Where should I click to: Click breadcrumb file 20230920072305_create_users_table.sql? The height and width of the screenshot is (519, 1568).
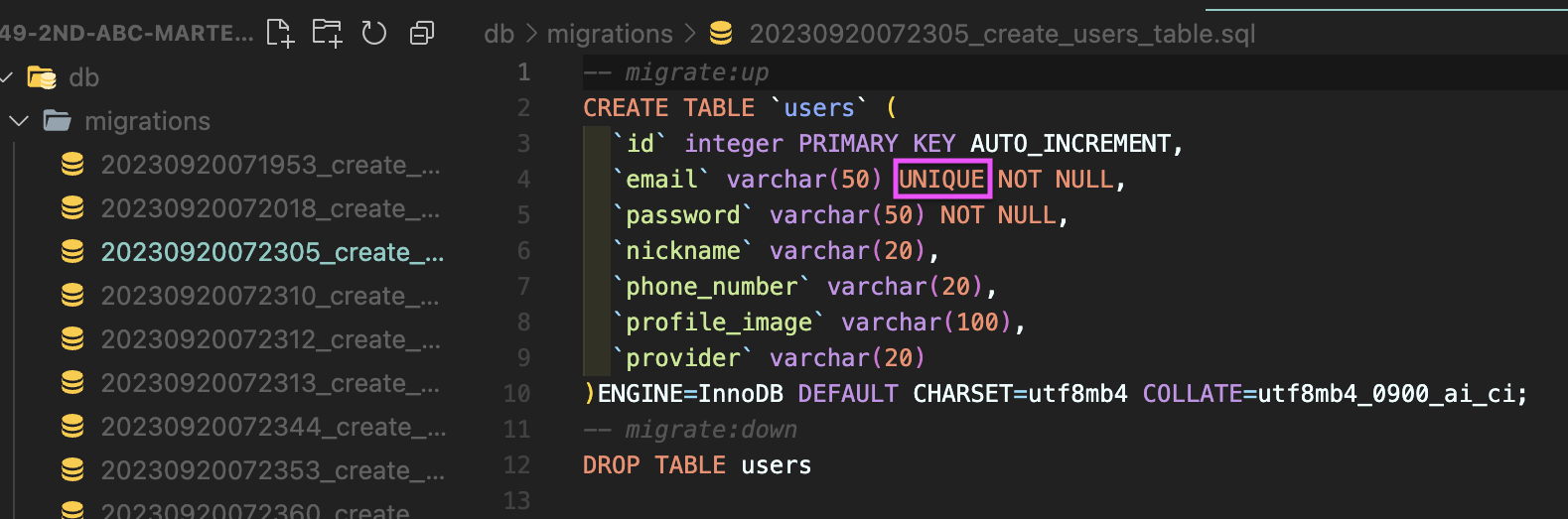[1002, 34]
